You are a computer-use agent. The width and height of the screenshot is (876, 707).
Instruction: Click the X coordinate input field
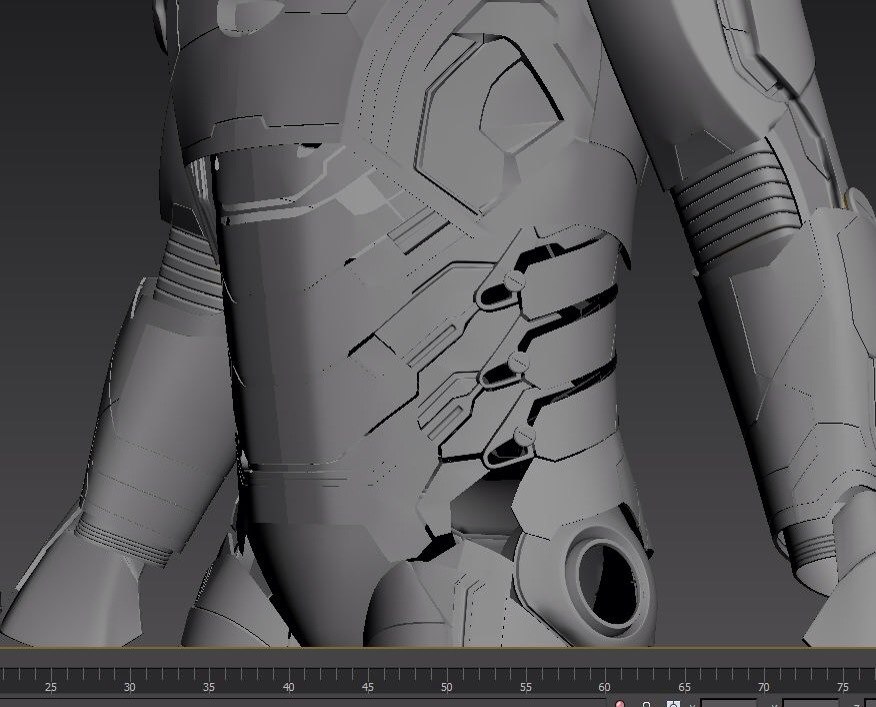(x=729, y=703)
